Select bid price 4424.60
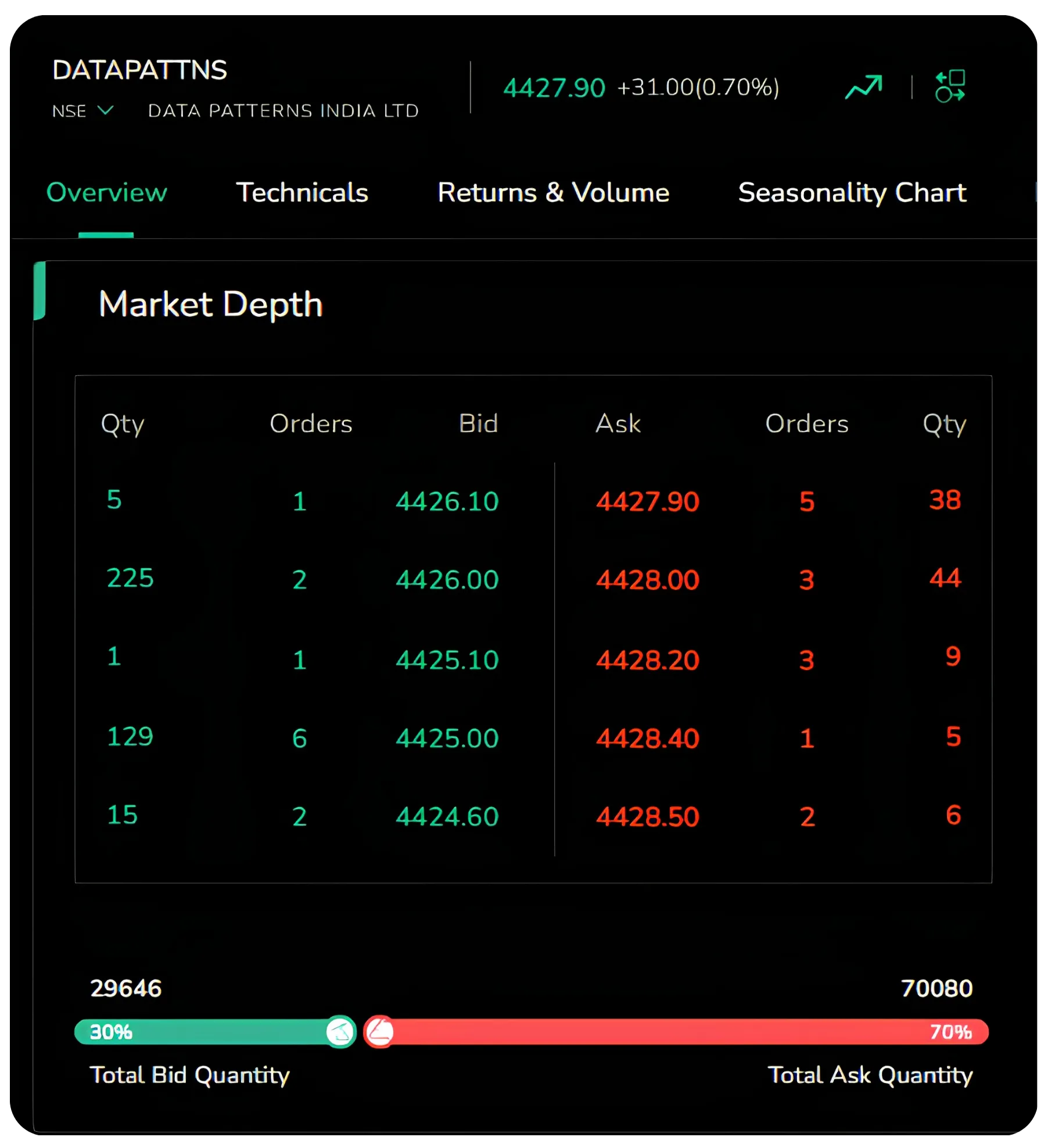The width and height of the screenshot is (1048, 1148). (x=447, y=816)
